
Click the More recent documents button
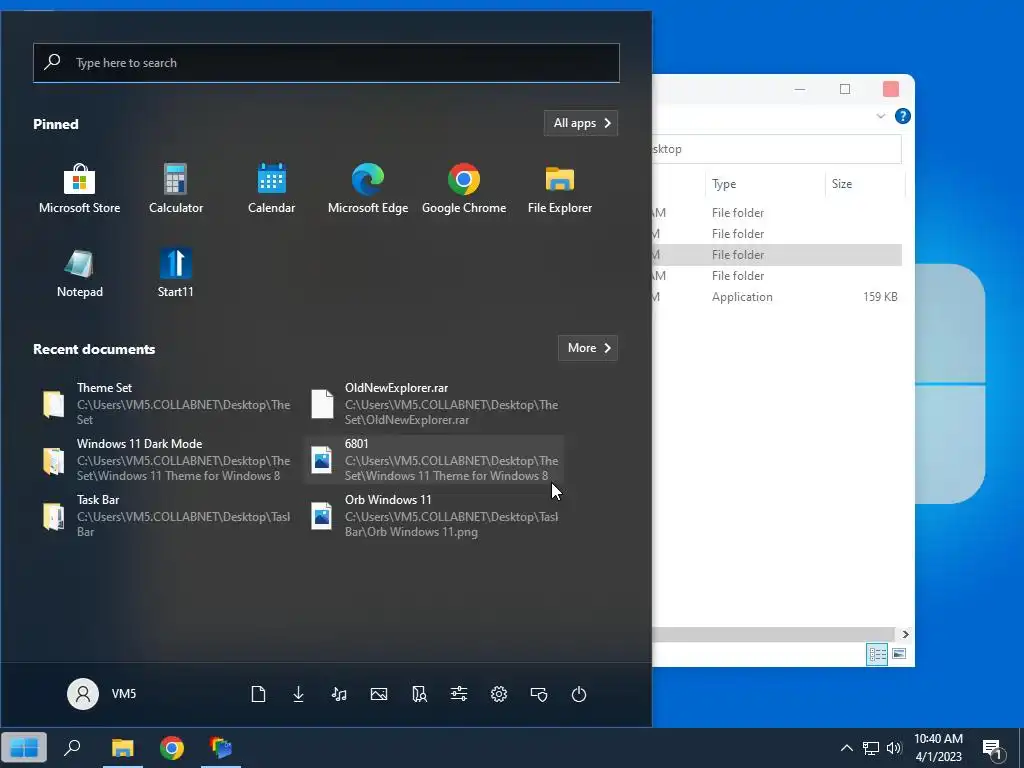[x=588, y=348]
